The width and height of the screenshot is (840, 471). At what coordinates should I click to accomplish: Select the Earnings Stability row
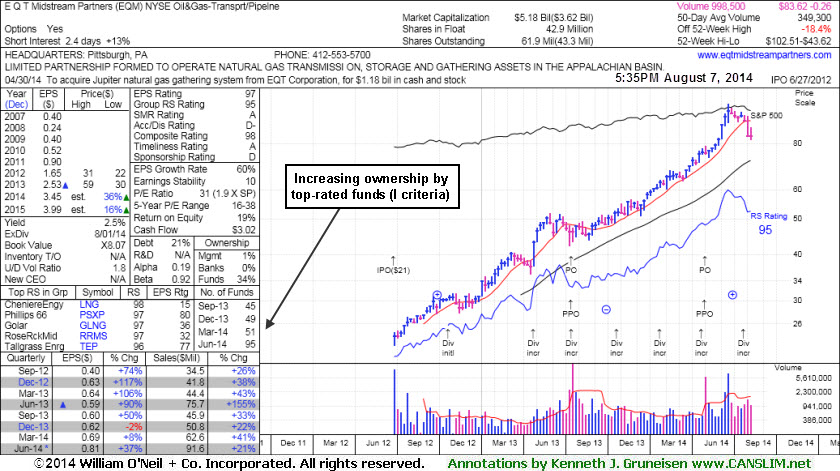click(x=194, y=181)
